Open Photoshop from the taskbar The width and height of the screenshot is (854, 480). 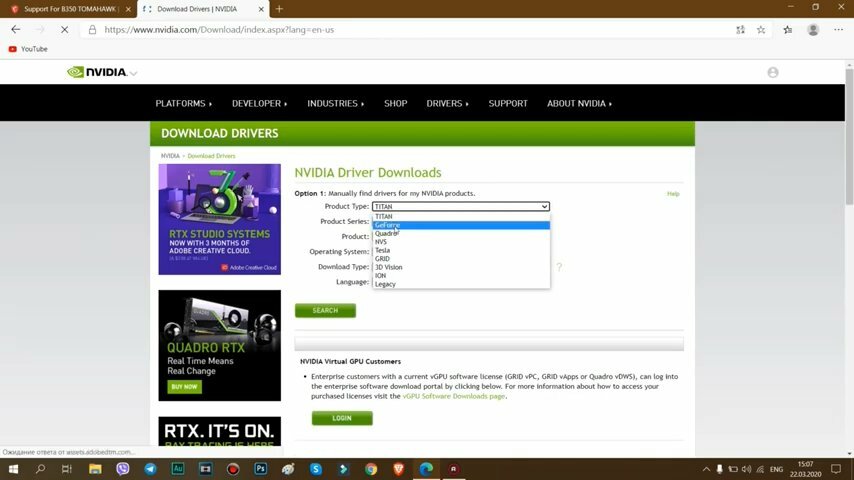pyautogui.click(x=260, y=469)
